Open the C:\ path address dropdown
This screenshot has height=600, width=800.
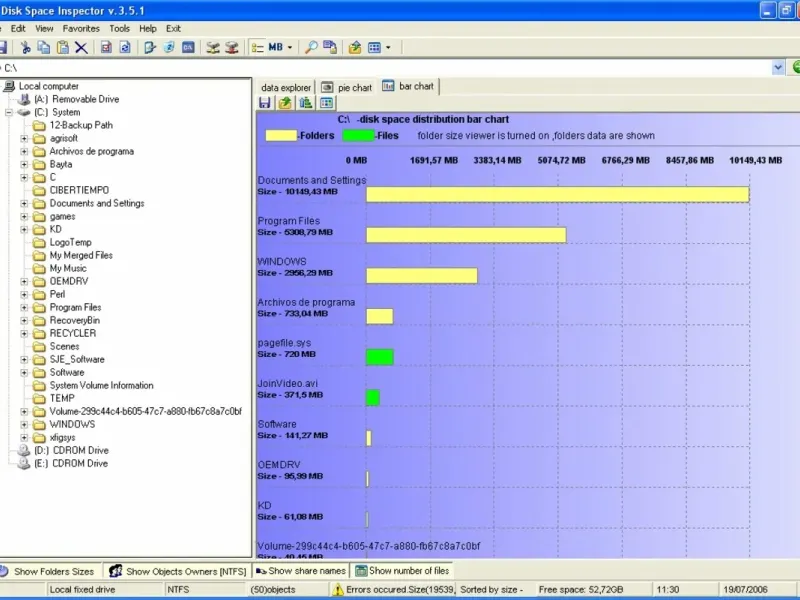coord(778,67)
